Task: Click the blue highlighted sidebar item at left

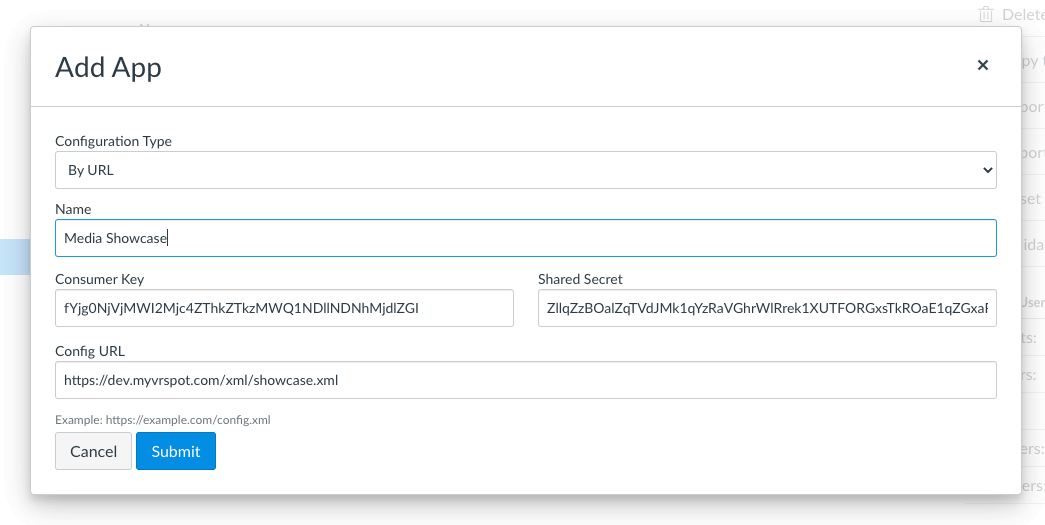Action: (x=14, y=256)
